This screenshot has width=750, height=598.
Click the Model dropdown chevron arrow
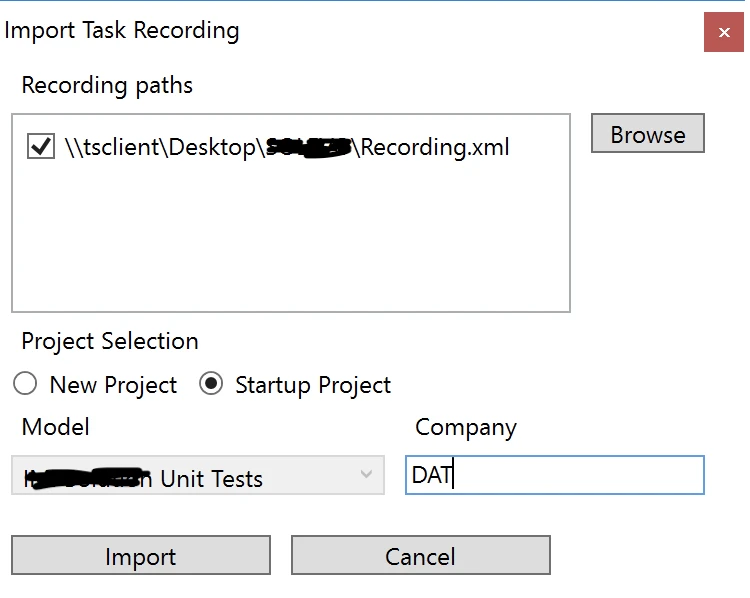click(x=366, y=475)
